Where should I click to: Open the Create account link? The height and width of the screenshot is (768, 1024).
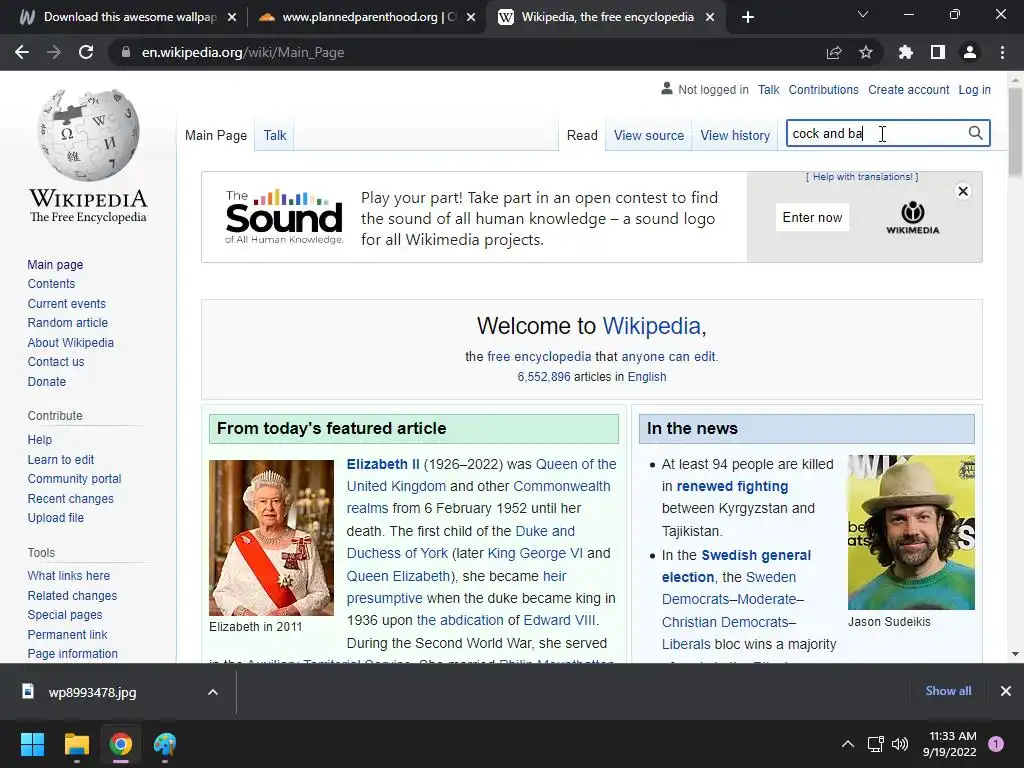908,89
